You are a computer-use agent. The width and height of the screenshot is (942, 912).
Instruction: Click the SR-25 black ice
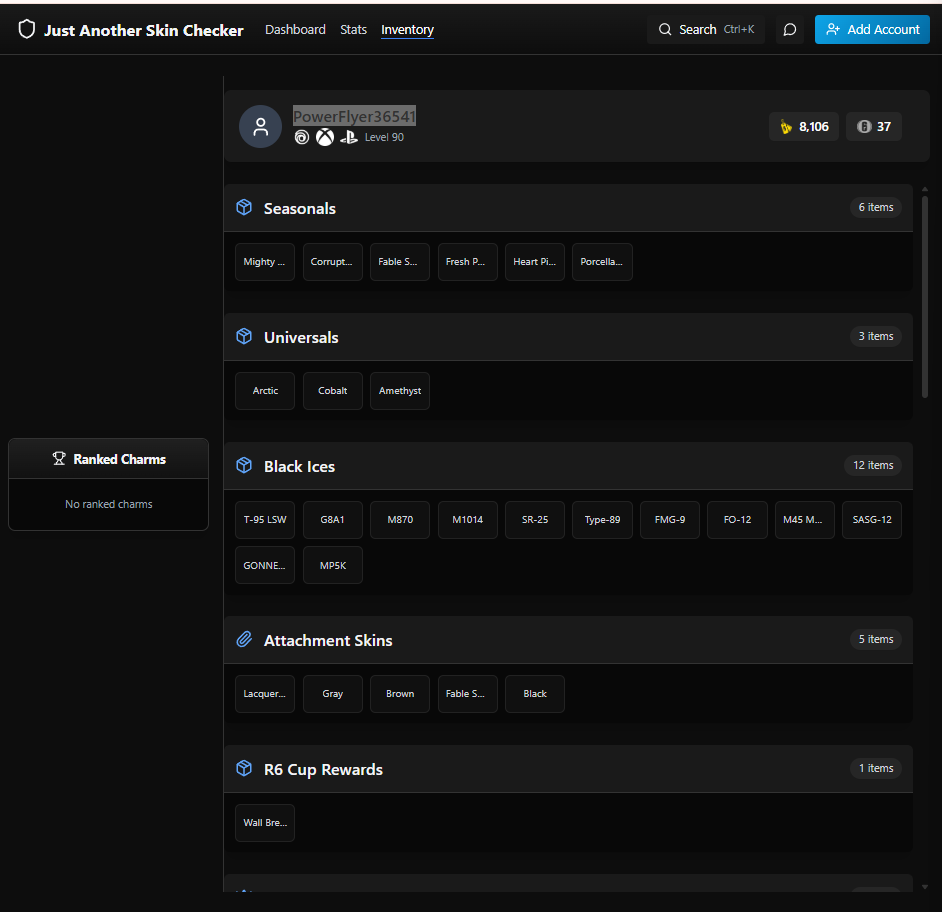[535, 520]
